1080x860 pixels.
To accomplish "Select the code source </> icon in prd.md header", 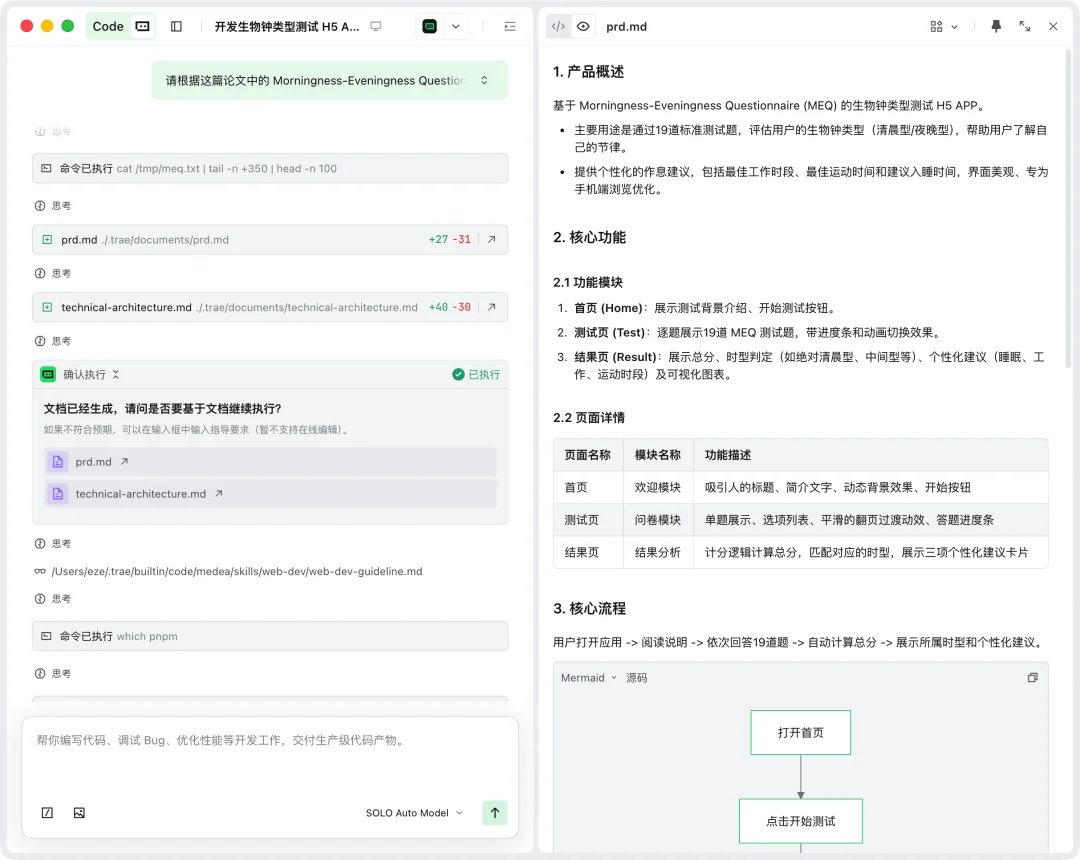I will click(558, 26).
